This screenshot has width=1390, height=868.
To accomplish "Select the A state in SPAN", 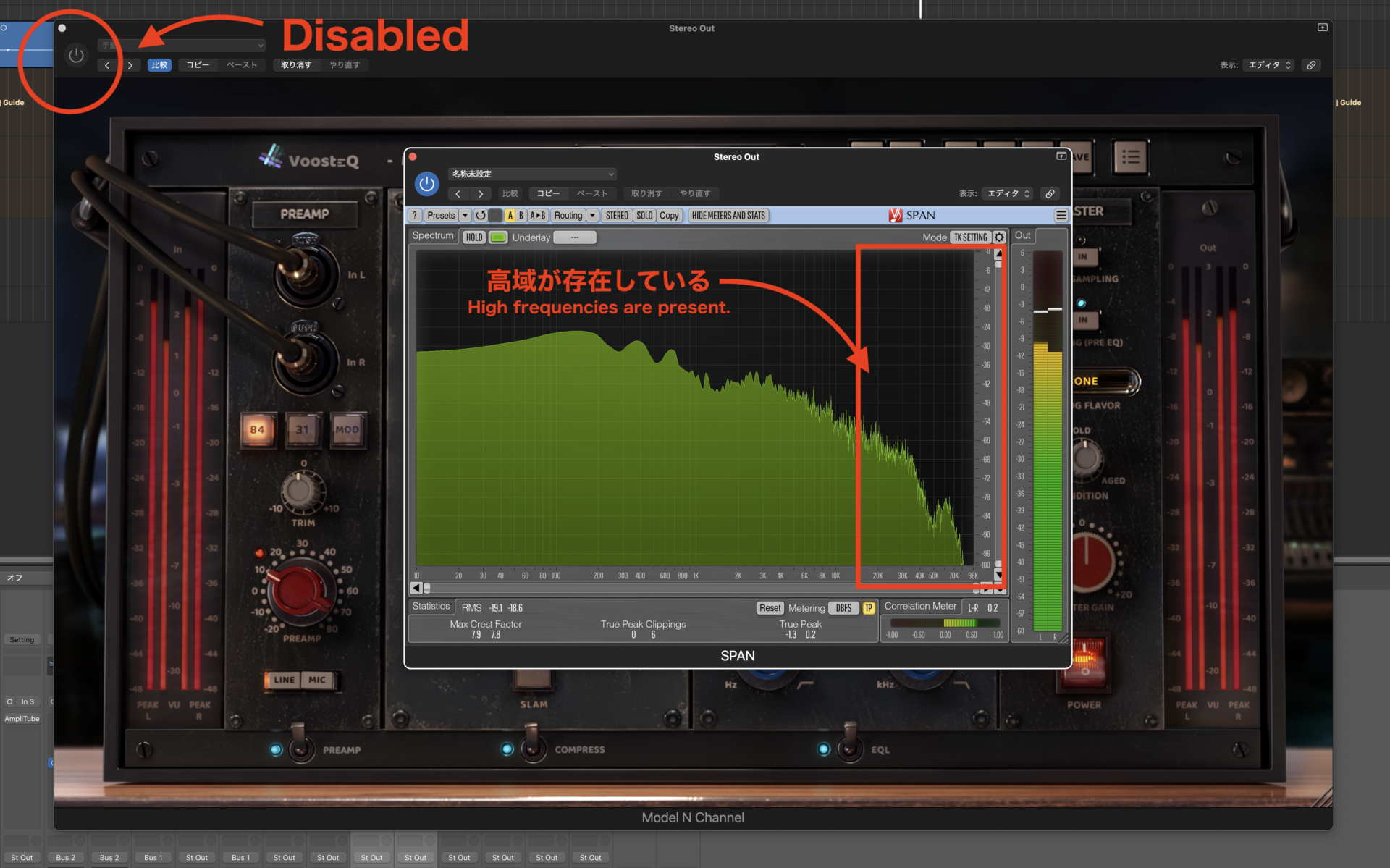I will click(510, 216).
